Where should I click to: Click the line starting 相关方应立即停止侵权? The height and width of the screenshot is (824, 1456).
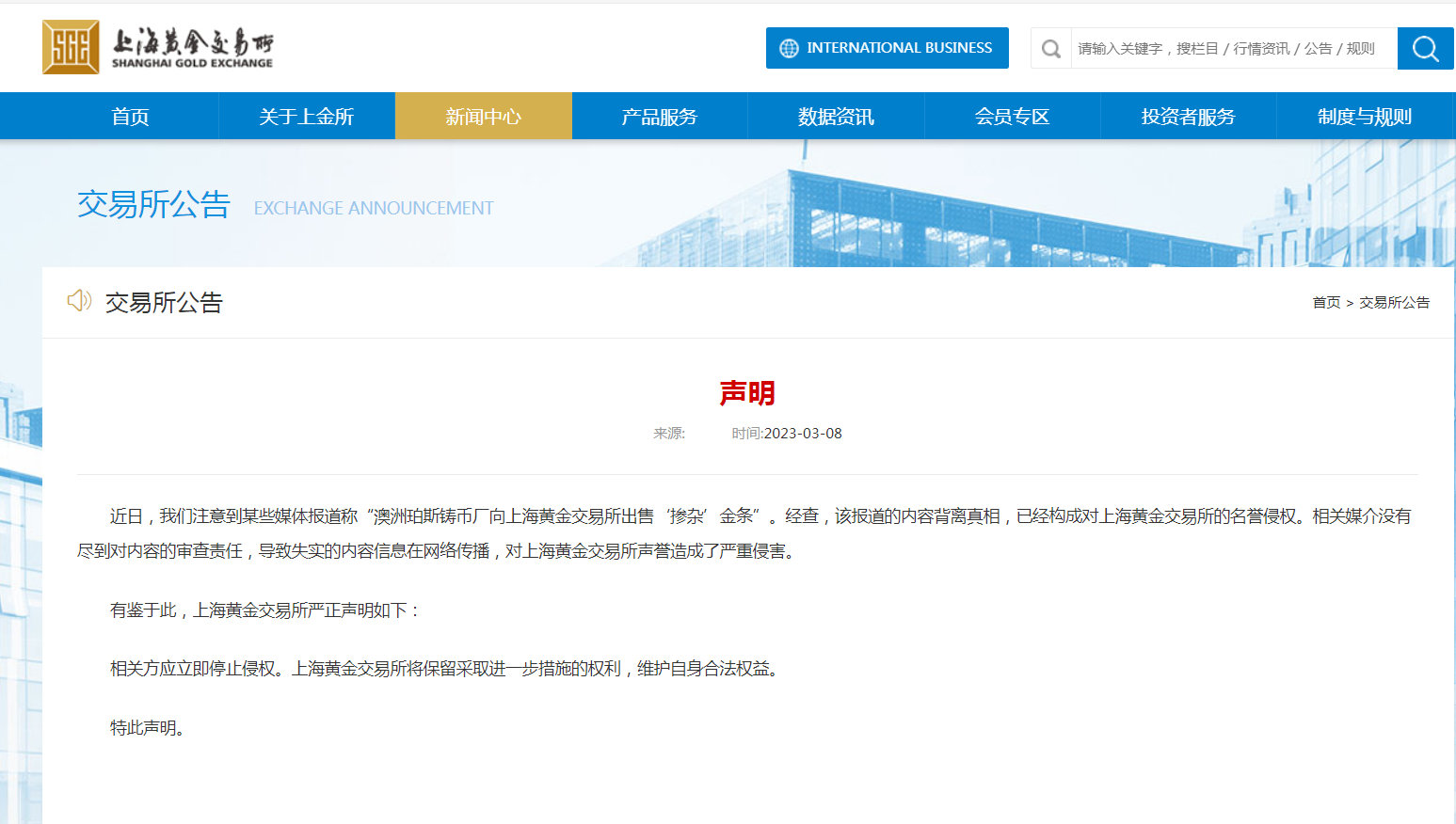pos(445,669)
